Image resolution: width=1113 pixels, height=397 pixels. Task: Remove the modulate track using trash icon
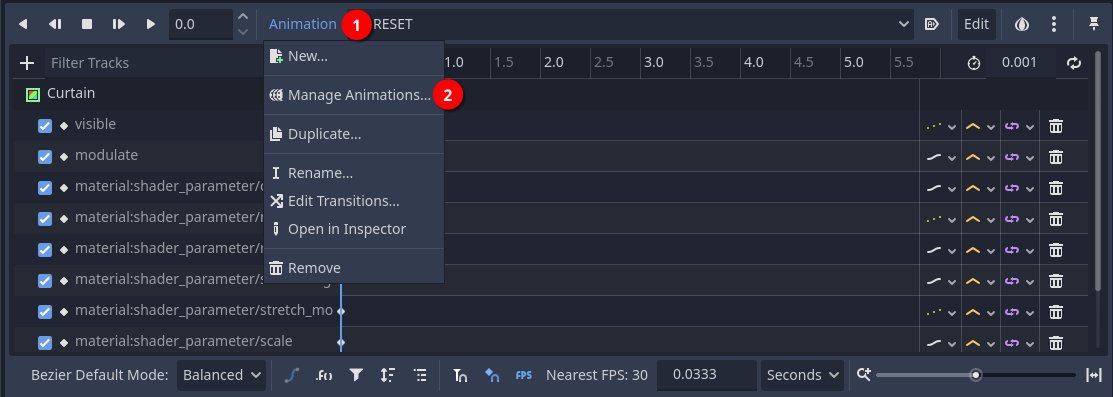pos(1056,157)
